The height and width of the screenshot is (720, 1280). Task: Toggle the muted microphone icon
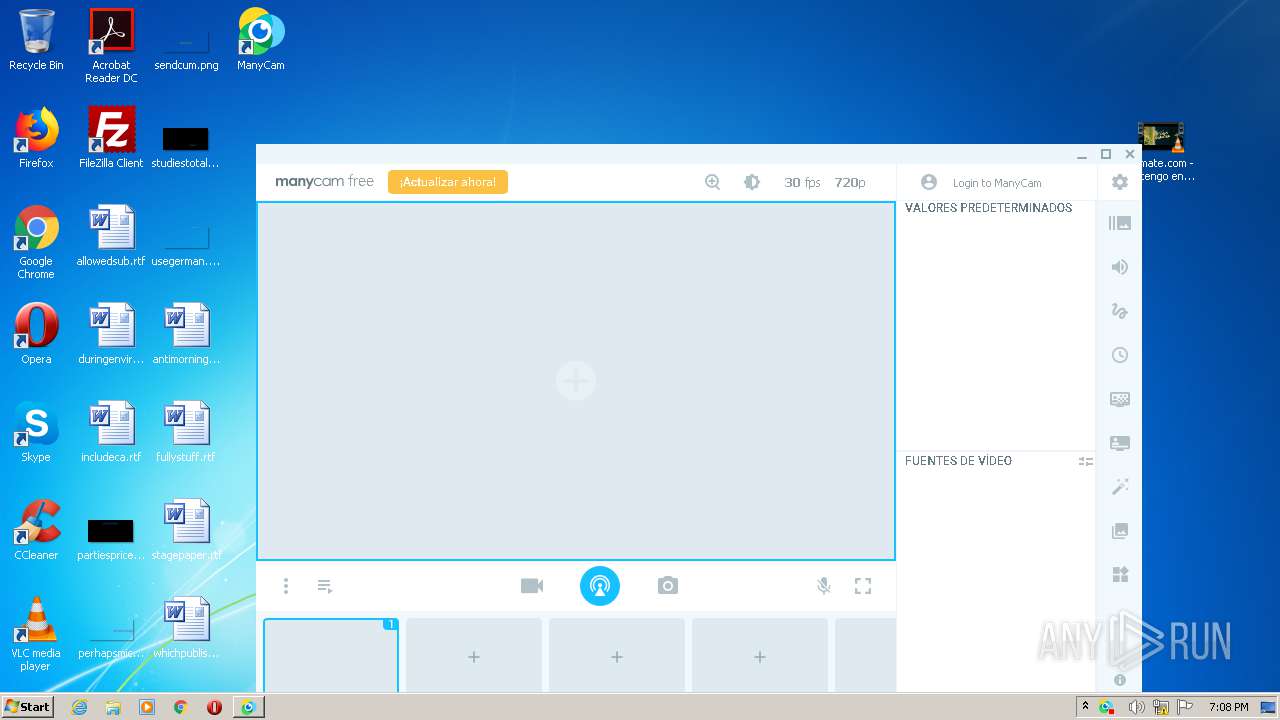tap(824, 586)
